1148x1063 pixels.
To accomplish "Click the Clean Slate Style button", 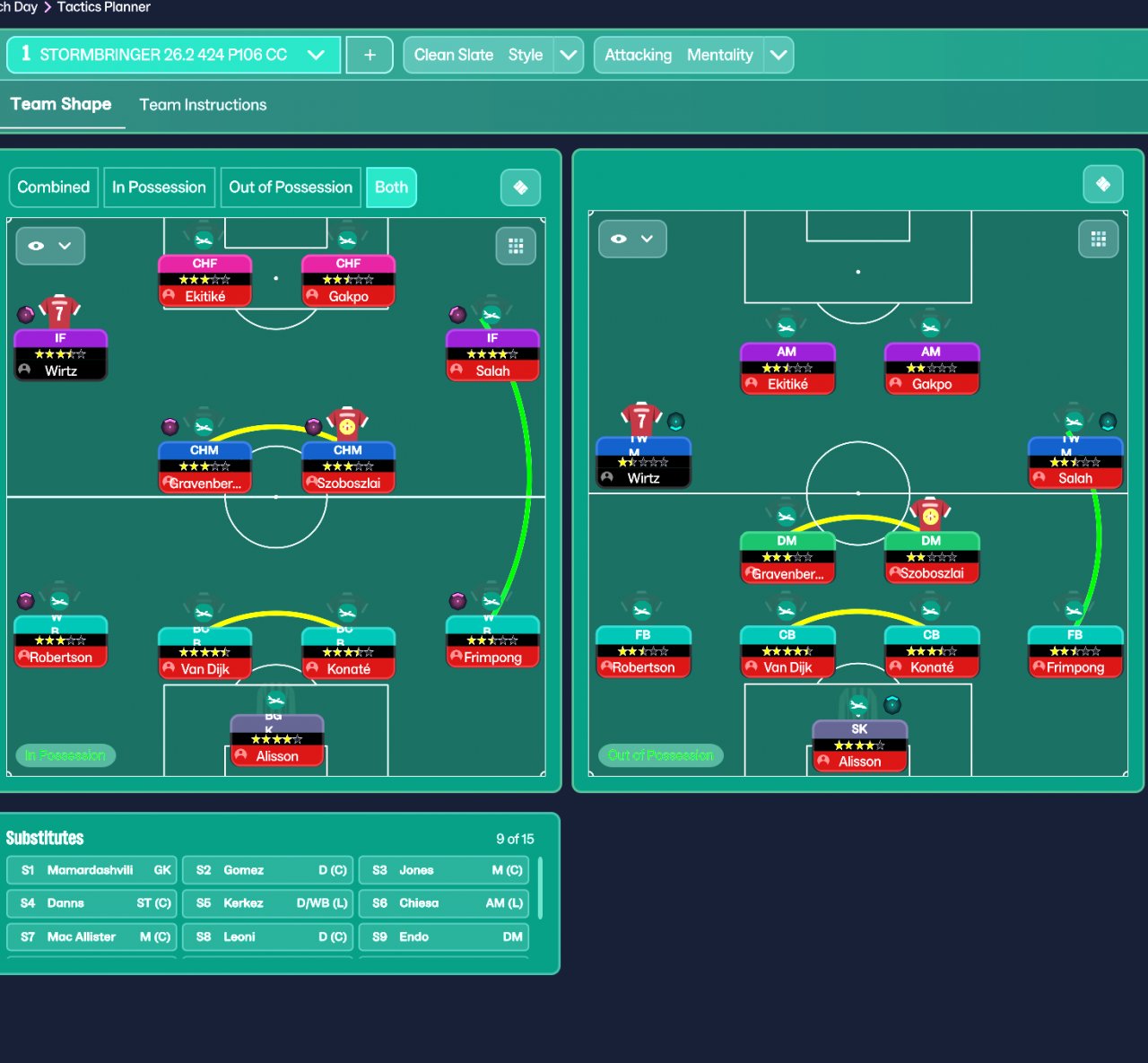I will 479,55.
